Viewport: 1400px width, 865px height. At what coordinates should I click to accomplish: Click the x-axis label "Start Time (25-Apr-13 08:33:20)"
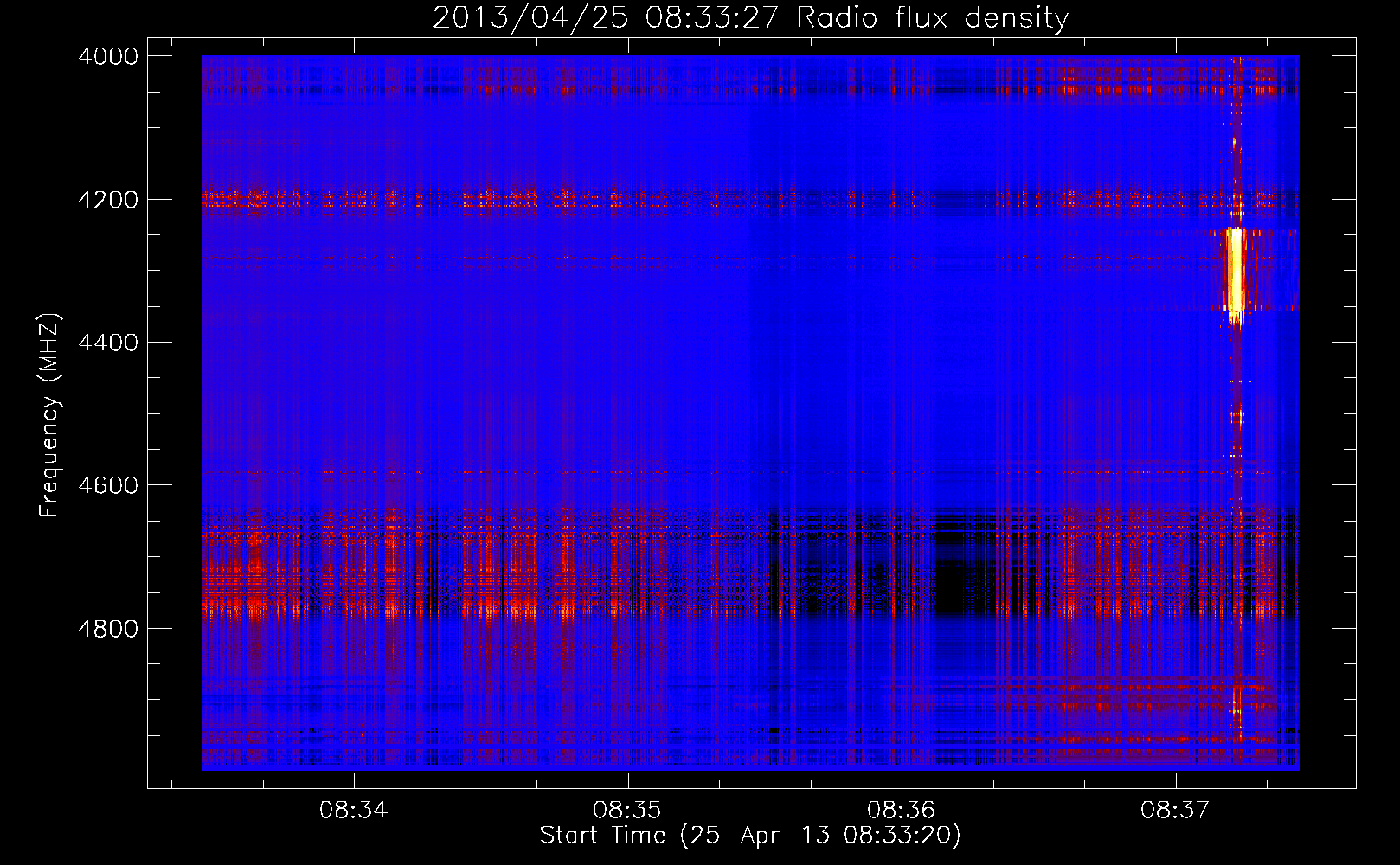point(750,836)
